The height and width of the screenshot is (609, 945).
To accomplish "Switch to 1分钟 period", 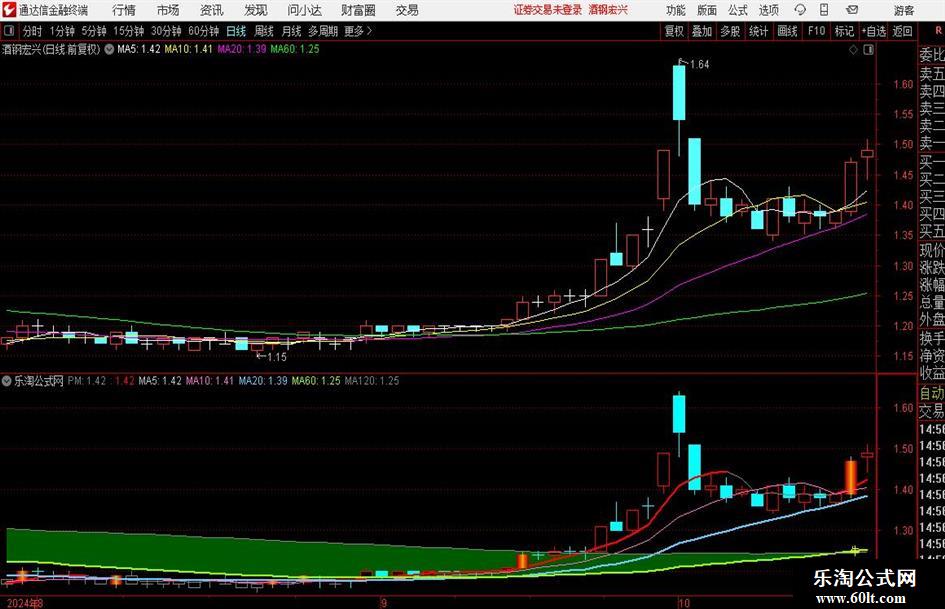I will click(61, 31).
